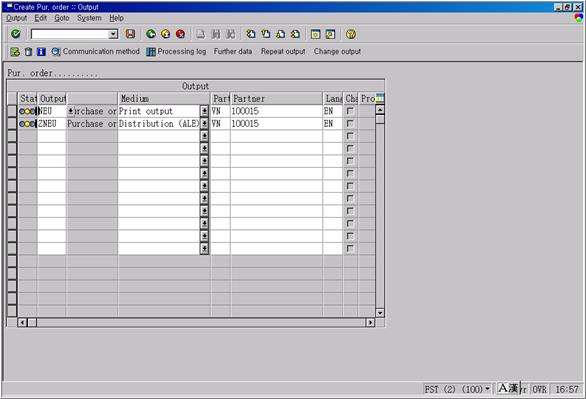Toggle Change checkbox in fourth table row

click(x=350, y=148)
